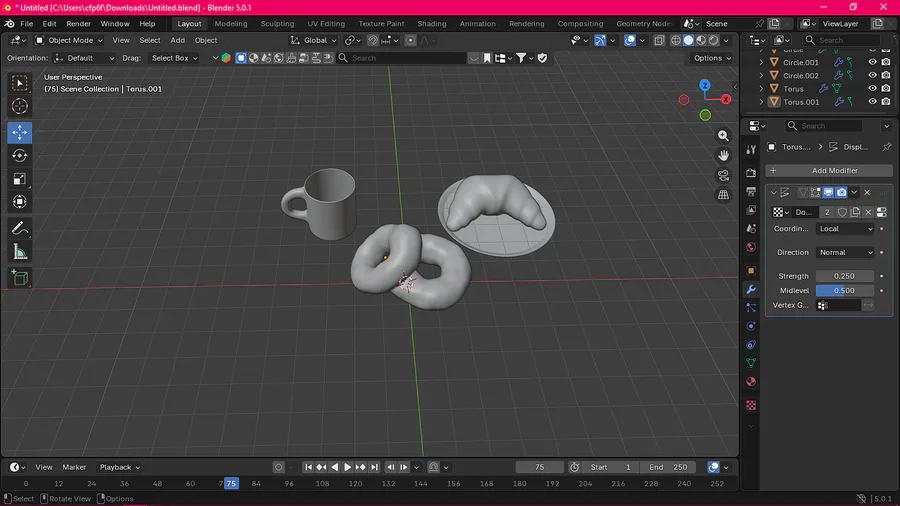The image size is (900, 506).
Task: Select the Add Cube tool
Action: [20, 278]
